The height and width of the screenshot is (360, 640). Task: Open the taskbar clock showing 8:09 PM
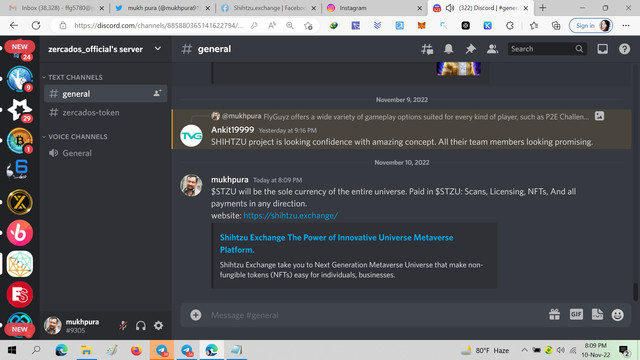596,350
